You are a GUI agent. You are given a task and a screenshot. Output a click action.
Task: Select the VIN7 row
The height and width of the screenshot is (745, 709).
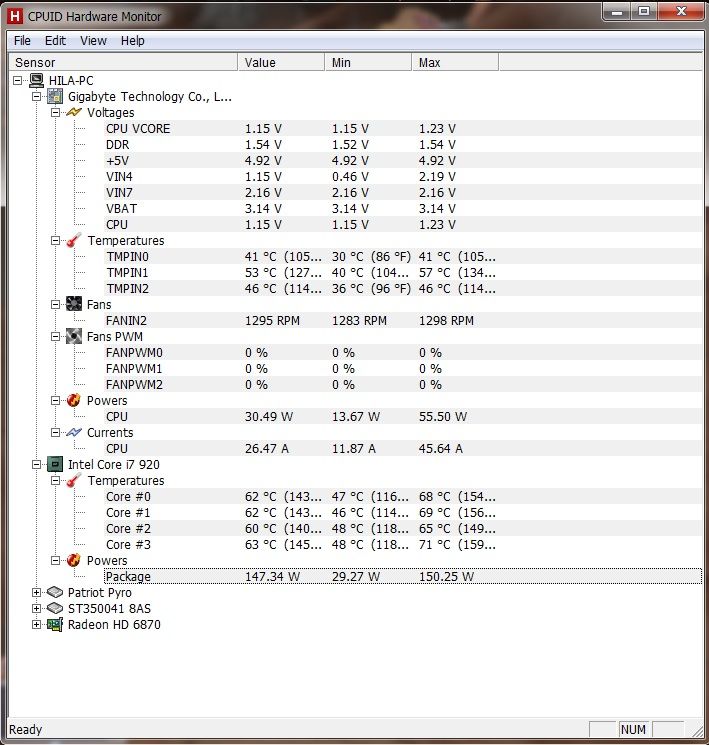pos(403,192)
